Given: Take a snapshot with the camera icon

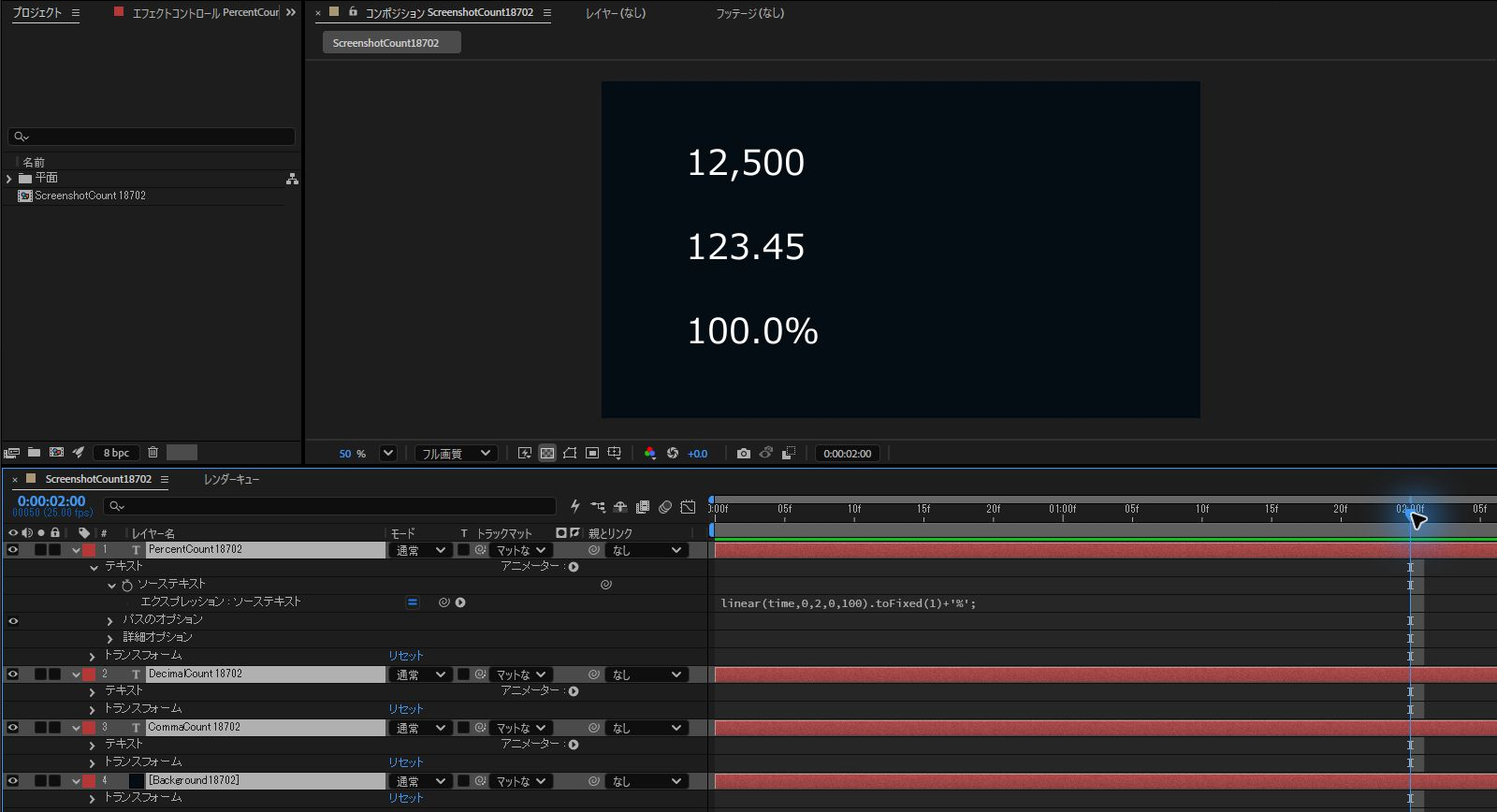Looking at the screenshot, I should (x=744, y=453).
